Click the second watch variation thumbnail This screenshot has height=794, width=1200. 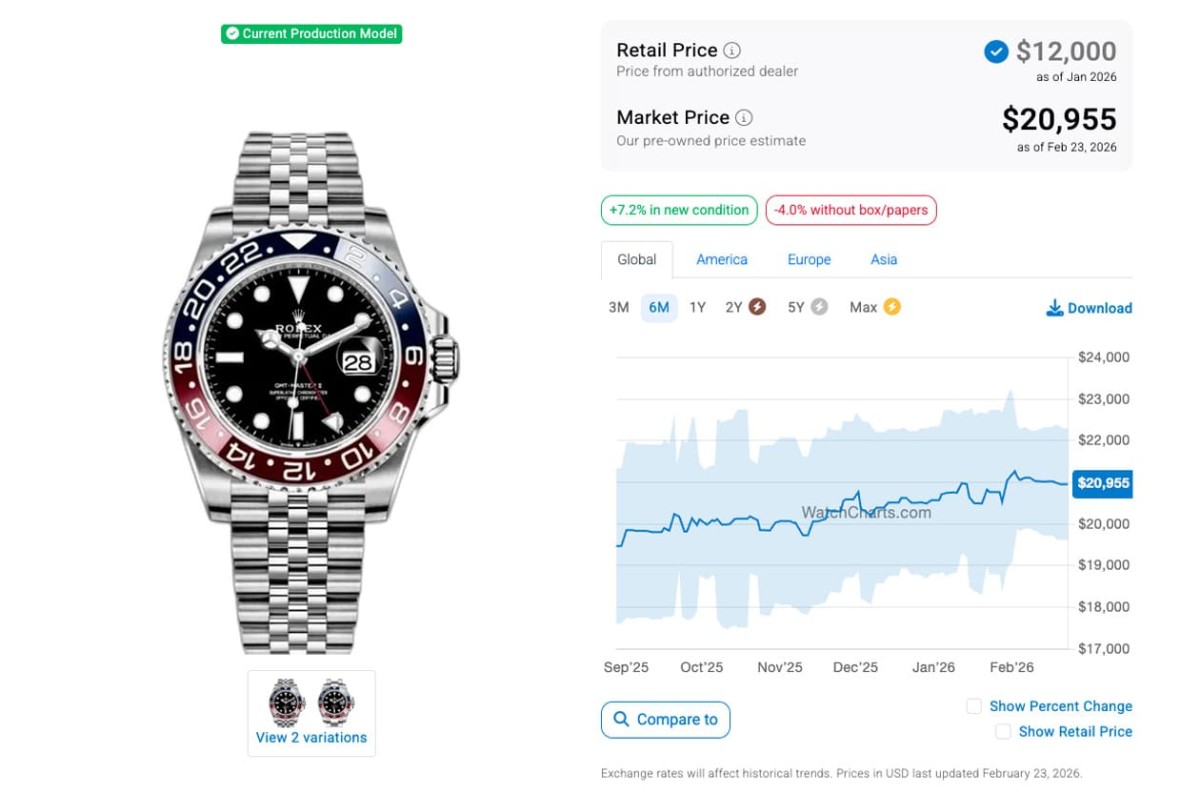click(336, 702)
